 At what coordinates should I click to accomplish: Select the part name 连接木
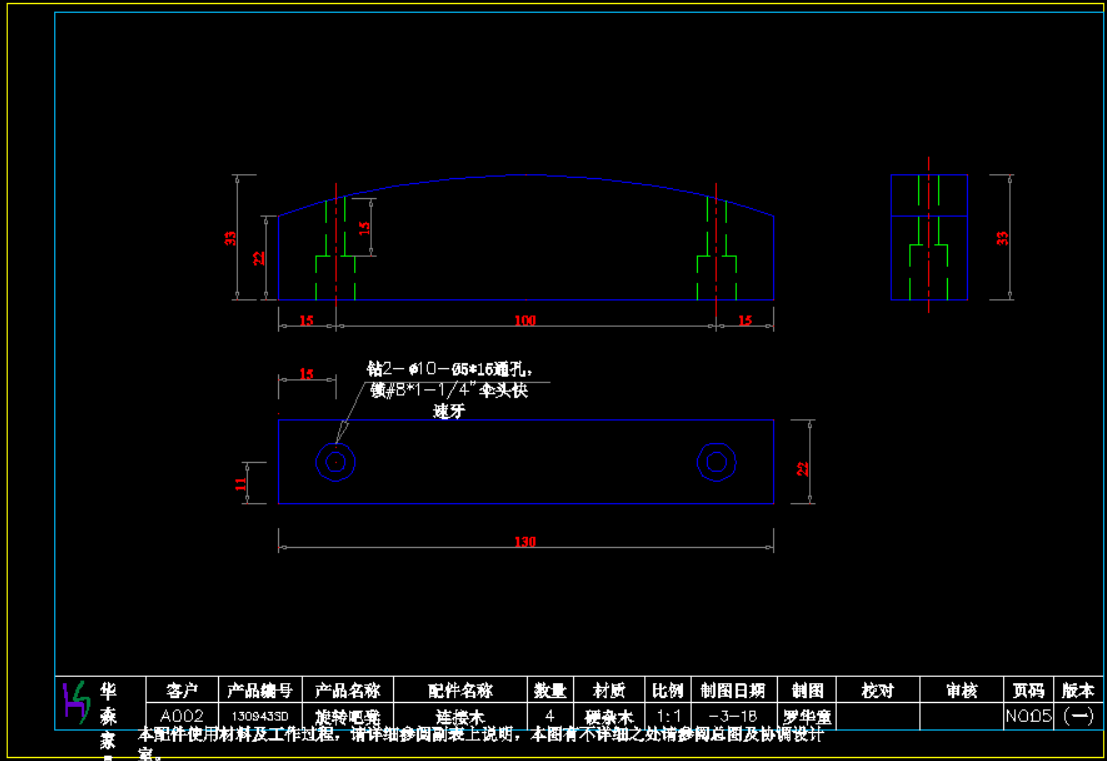pos(460,716)
